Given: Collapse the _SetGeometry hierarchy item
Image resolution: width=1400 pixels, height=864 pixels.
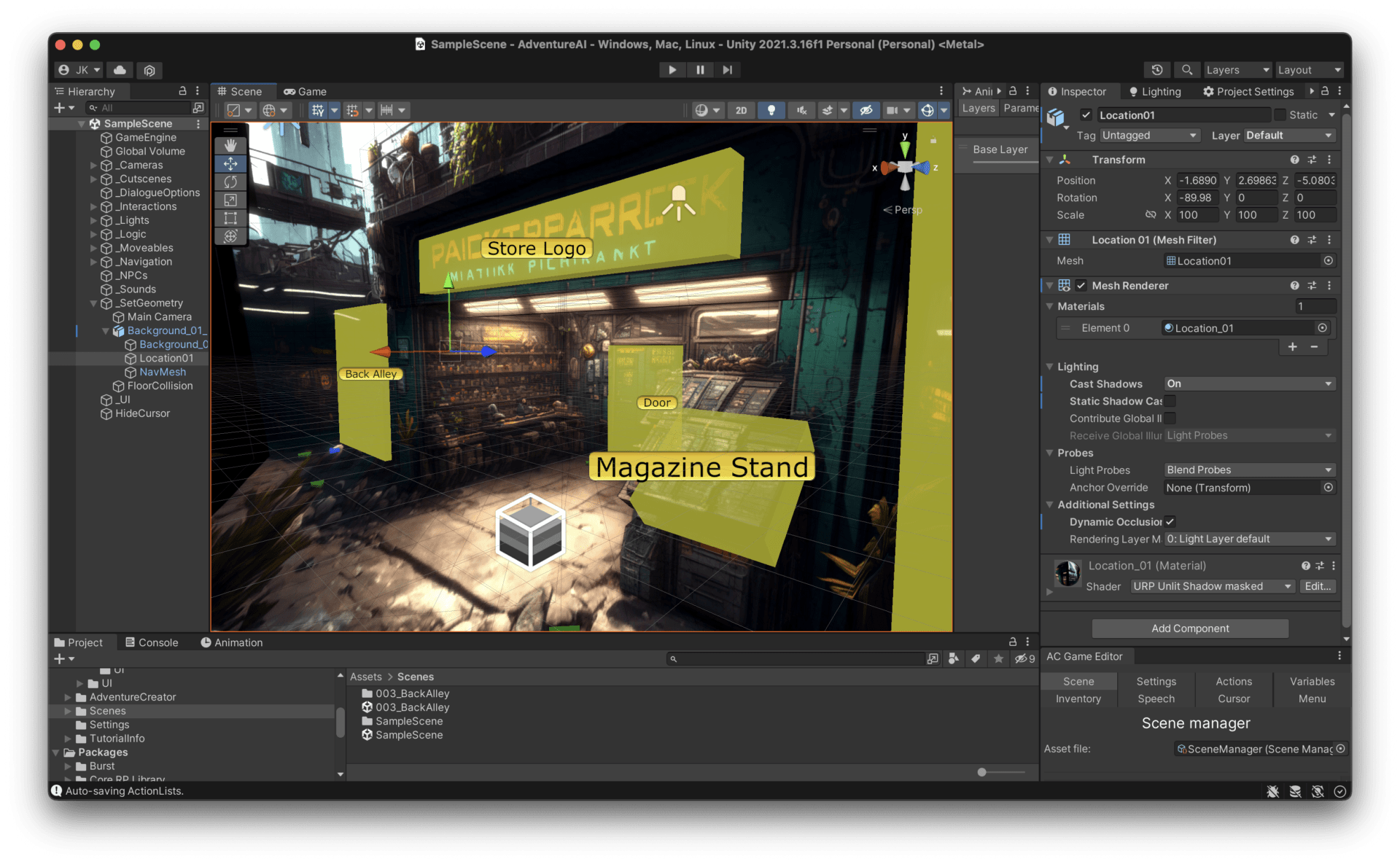Looking at the screenshot, I should tap(93, 303).
